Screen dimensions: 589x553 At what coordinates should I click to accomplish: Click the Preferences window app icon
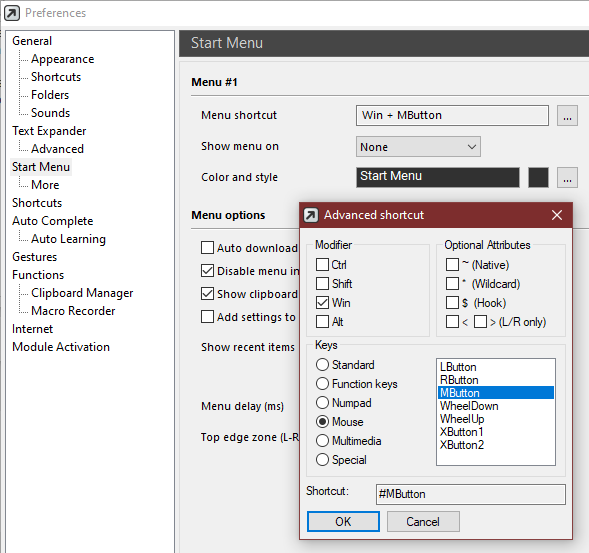[12, 13]
